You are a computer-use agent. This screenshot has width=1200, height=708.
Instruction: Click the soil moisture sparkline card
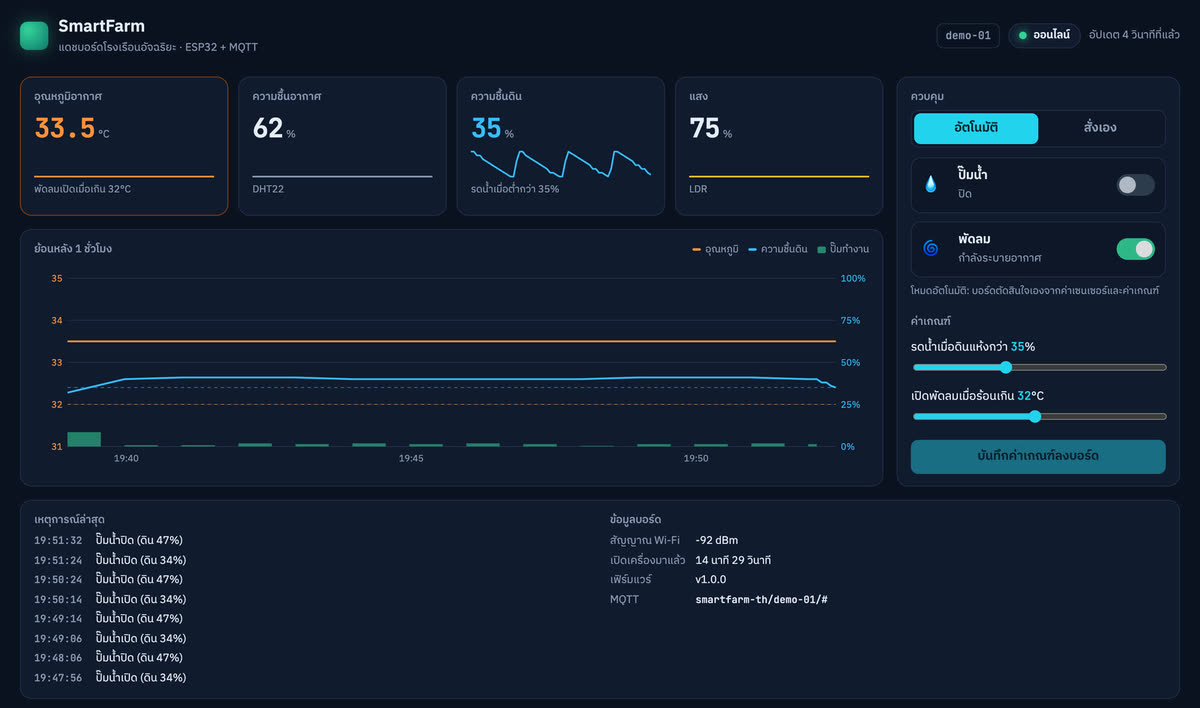coord(561,146)
